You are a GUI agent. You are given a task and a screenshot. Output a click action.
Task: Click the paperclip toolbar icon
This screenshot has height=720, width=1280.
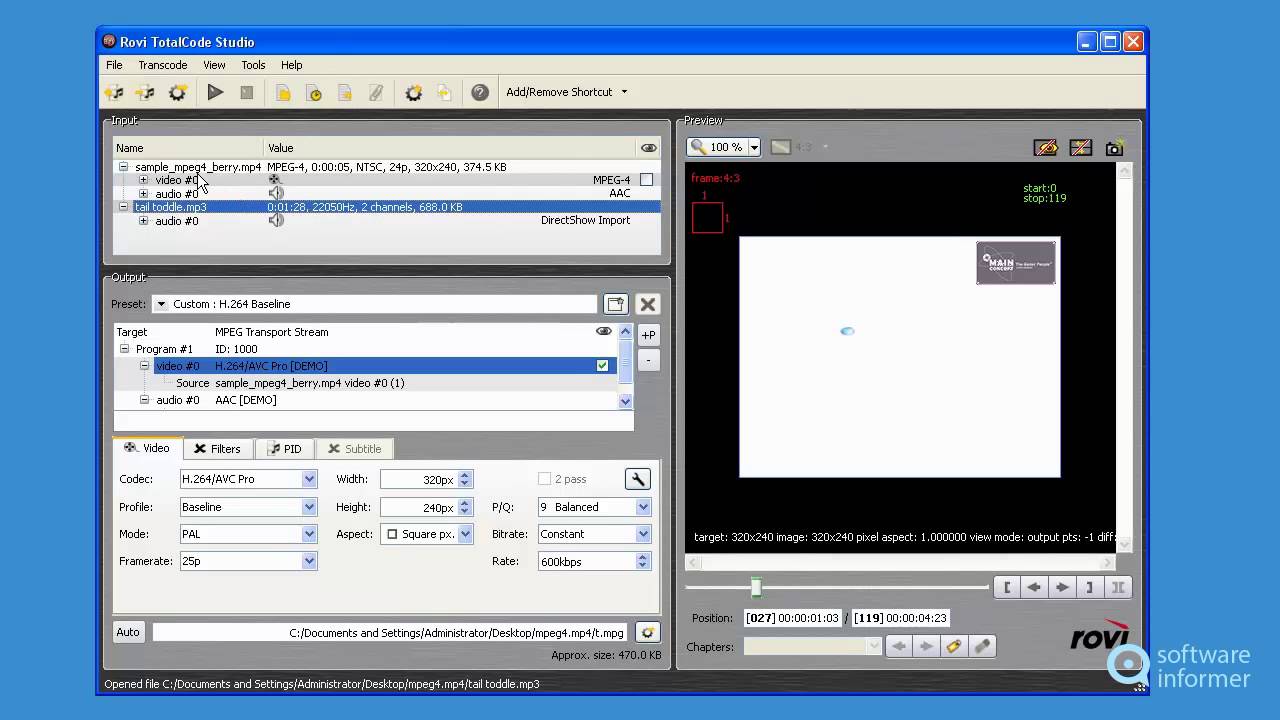point(376,93)
